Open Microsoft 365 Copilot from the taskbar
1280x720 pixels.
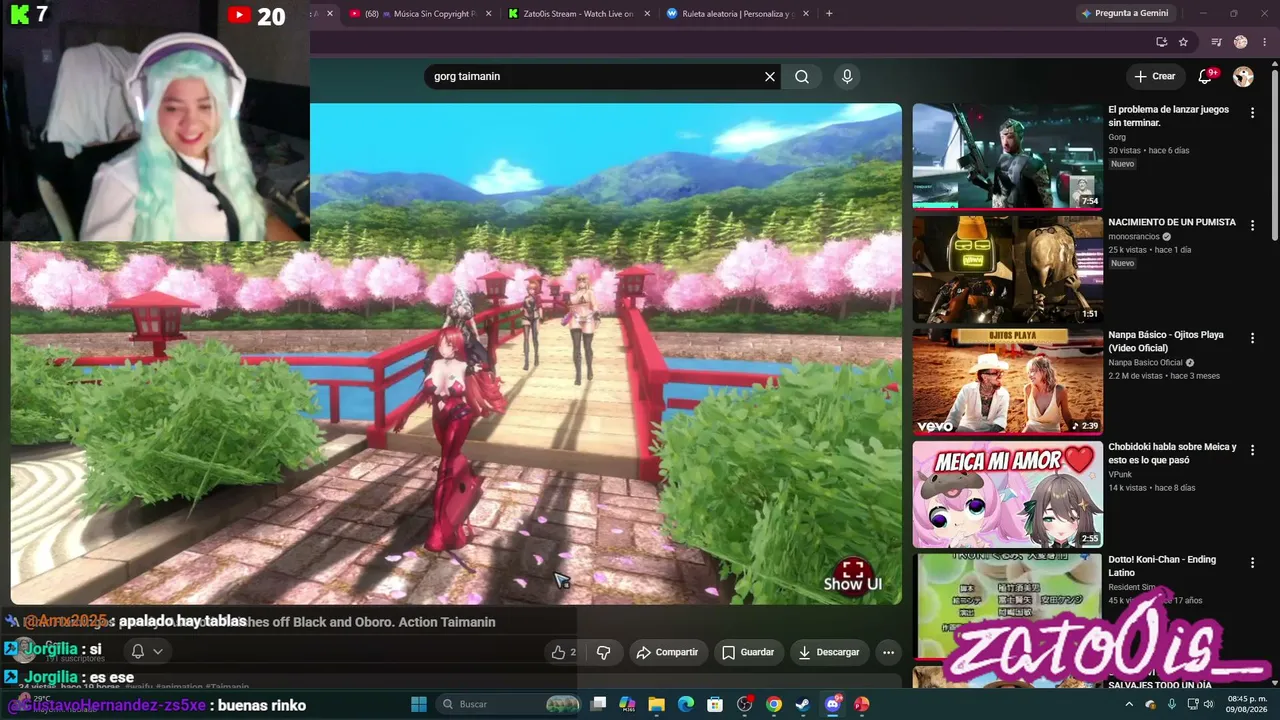(627, 704)
